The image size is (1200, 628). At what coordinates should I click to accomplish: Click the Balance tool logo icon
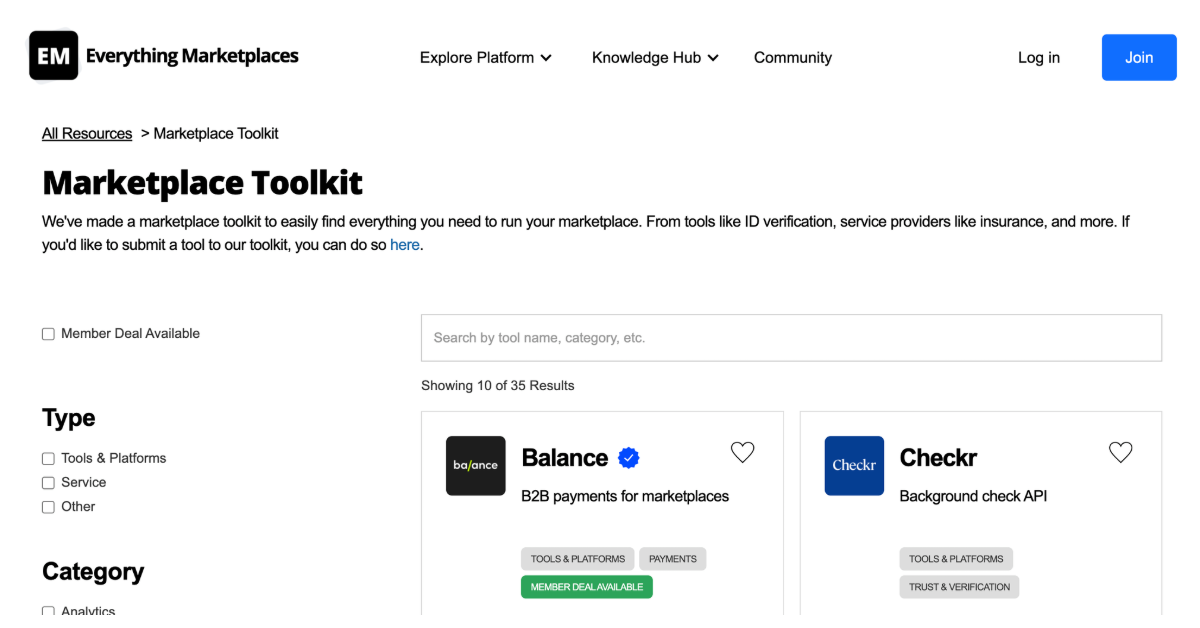click(x=476, y=465)
